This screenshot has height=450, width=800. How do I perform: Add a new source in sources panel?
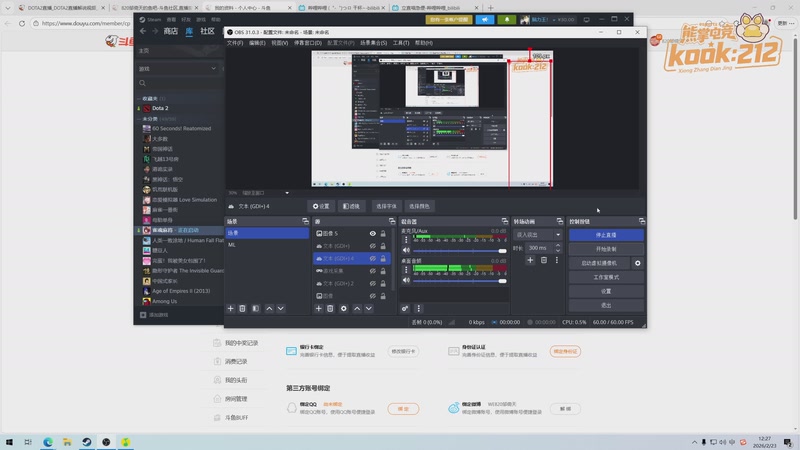[x=318, y=309]
